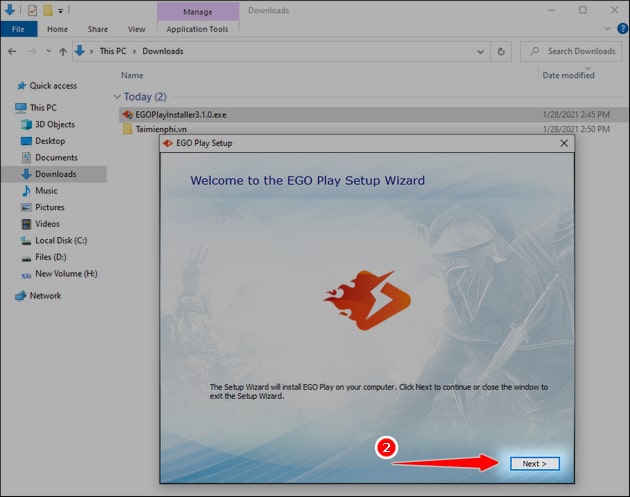This screenshot has height=497, width=630.
Task: Open New Volume (H:) in the sidebar
Action: (66, 273)
